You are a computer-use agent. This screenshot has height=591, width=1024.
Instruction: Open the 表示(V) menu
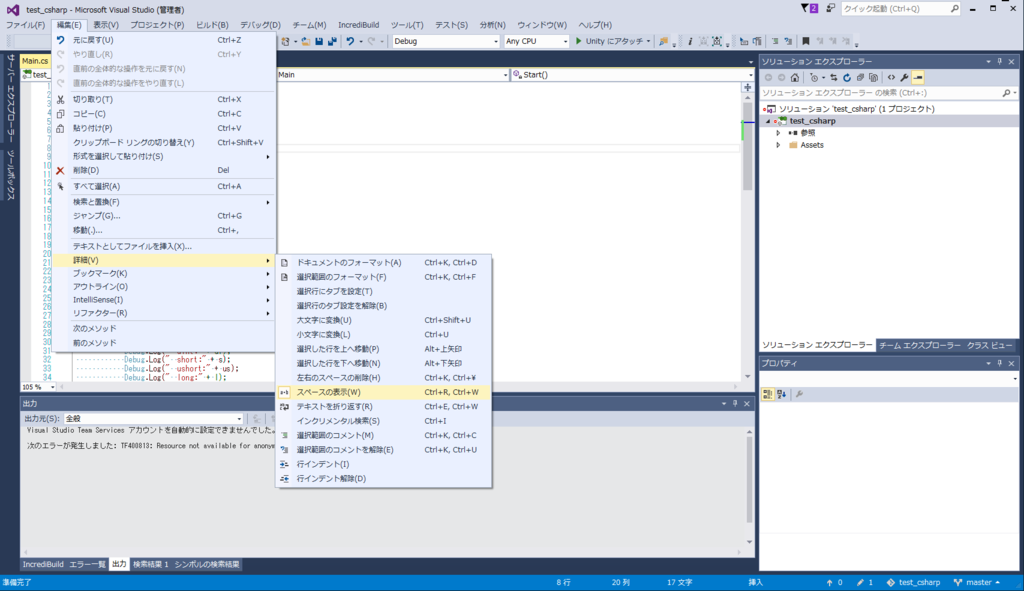(x=106, y=25)
